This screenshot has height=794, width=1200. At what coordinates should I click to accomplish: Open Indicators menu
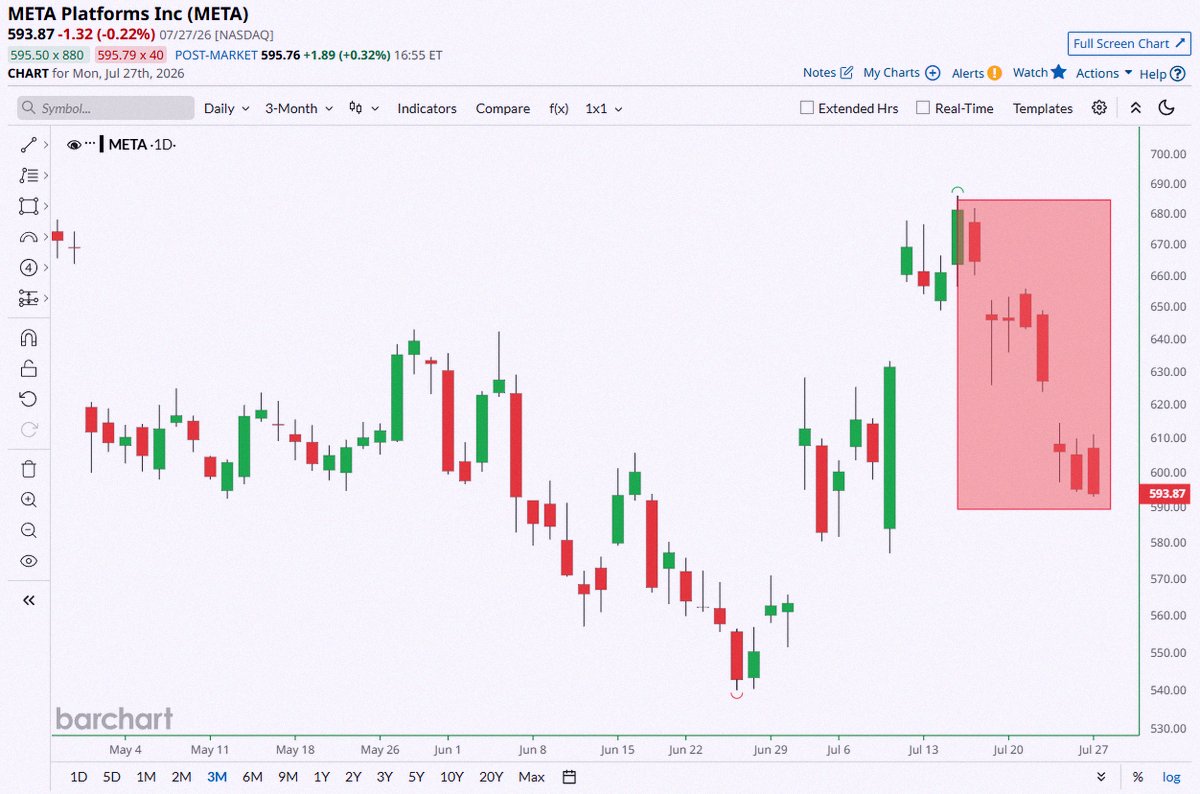click(x=427, y=108)
